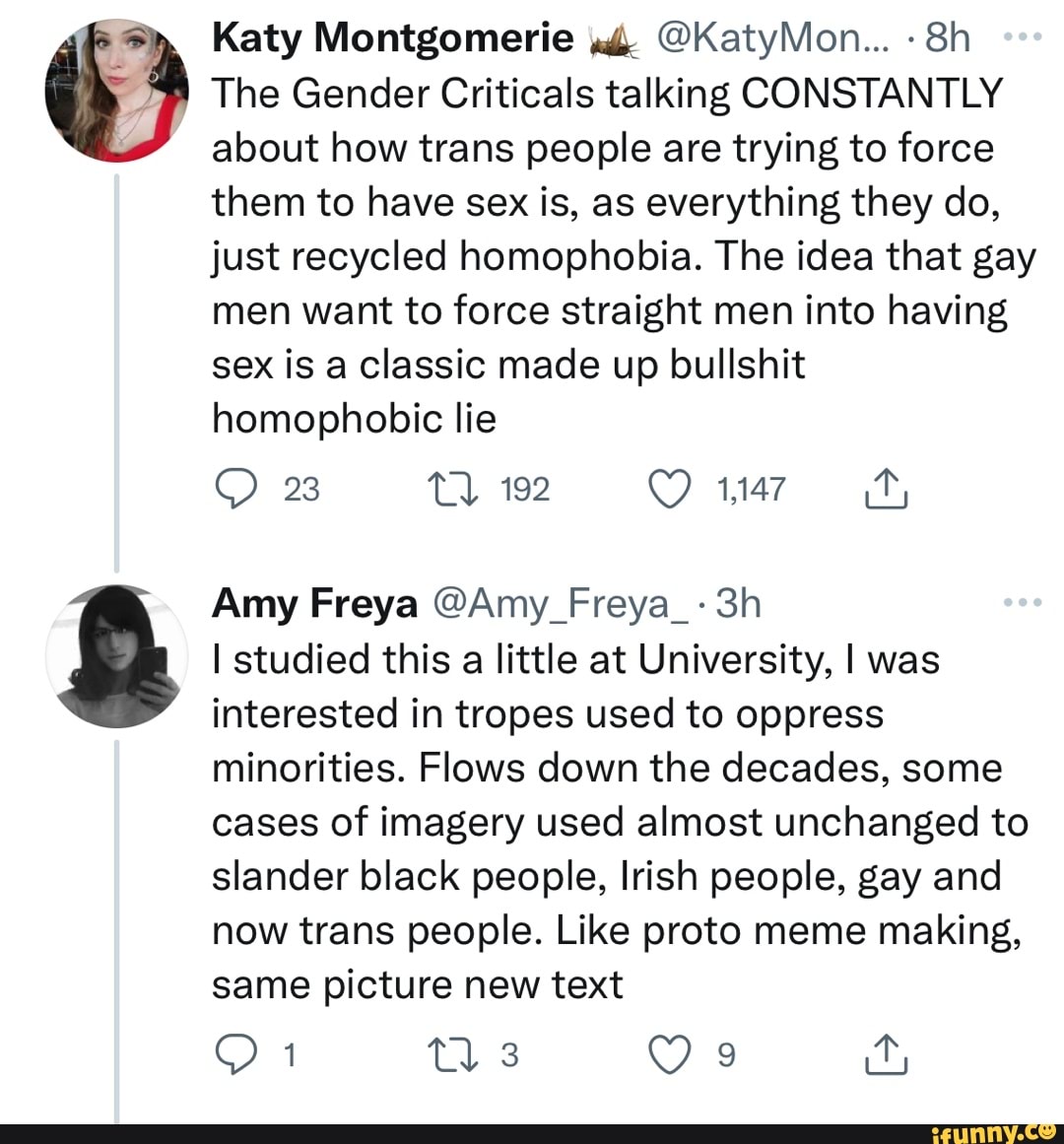Open Katy Montgomerie's display name link

(392, 39)
